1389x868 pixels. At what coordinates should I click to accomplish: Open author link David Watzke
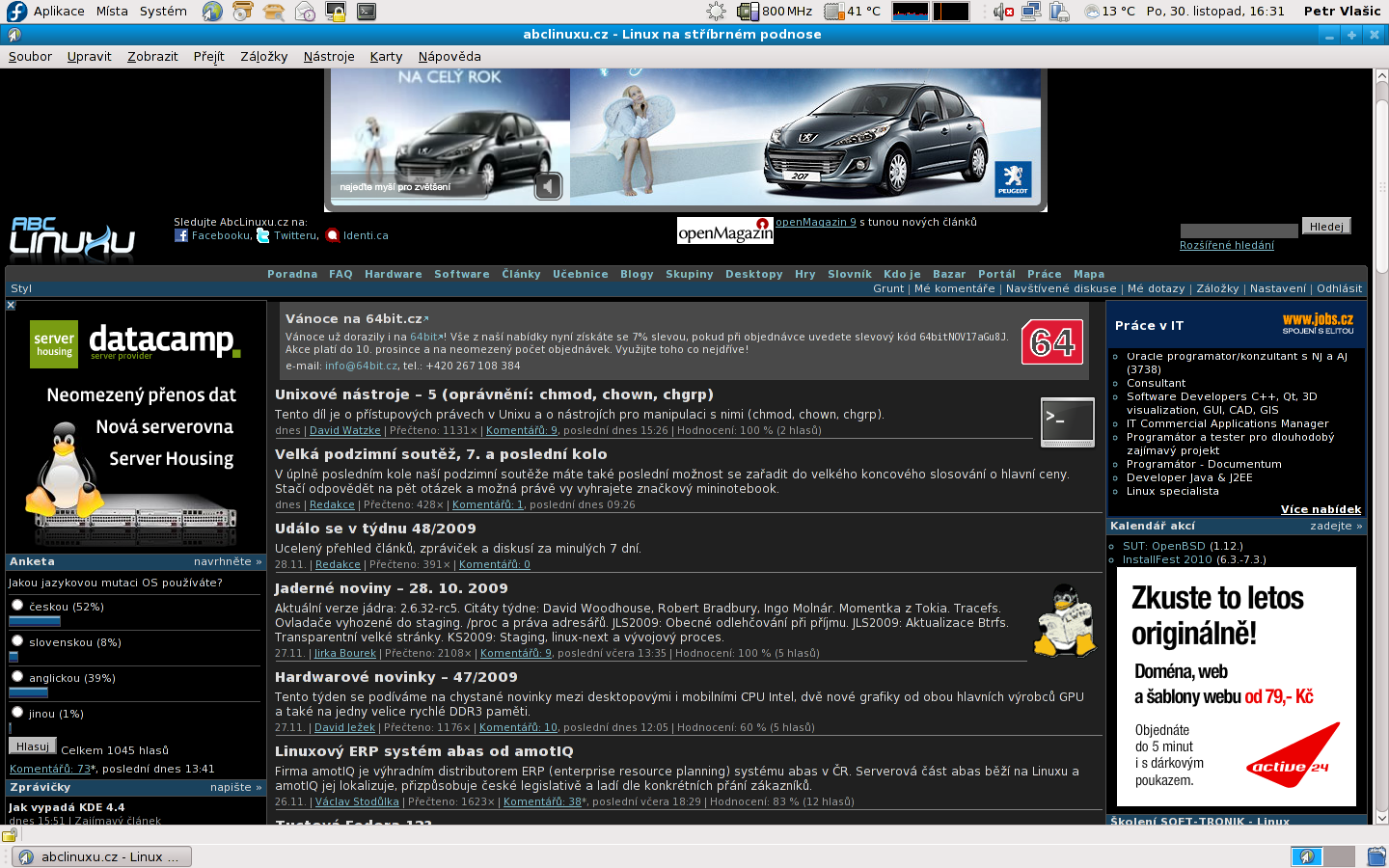(x=345, y=430)
